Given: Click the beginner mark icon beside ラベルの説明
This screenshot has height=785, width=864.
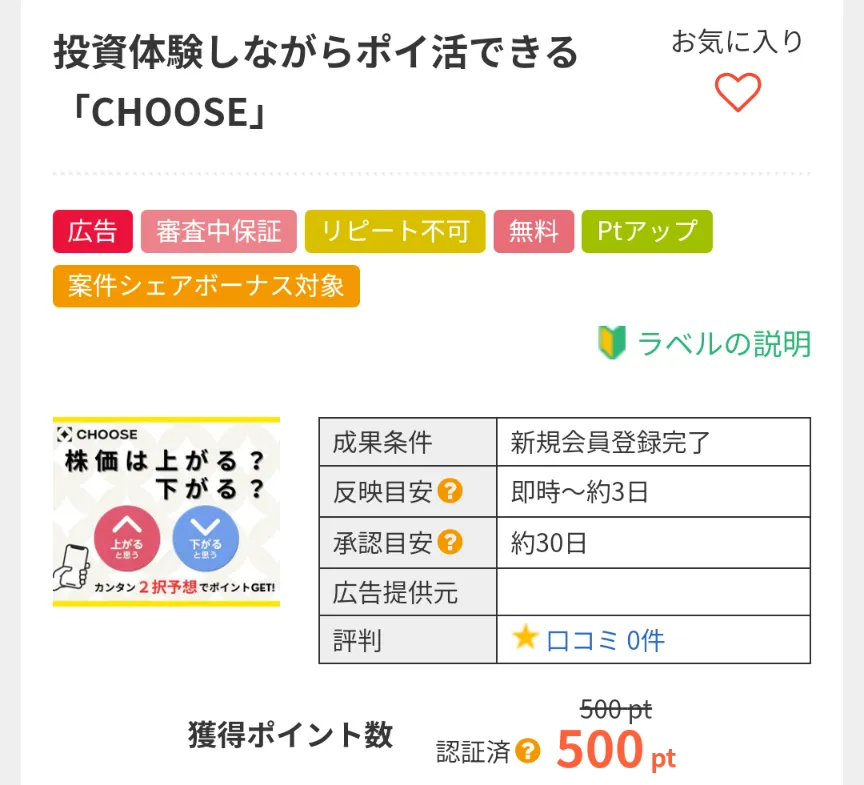Looking at the screenshot, I should [x=612, y=343].
